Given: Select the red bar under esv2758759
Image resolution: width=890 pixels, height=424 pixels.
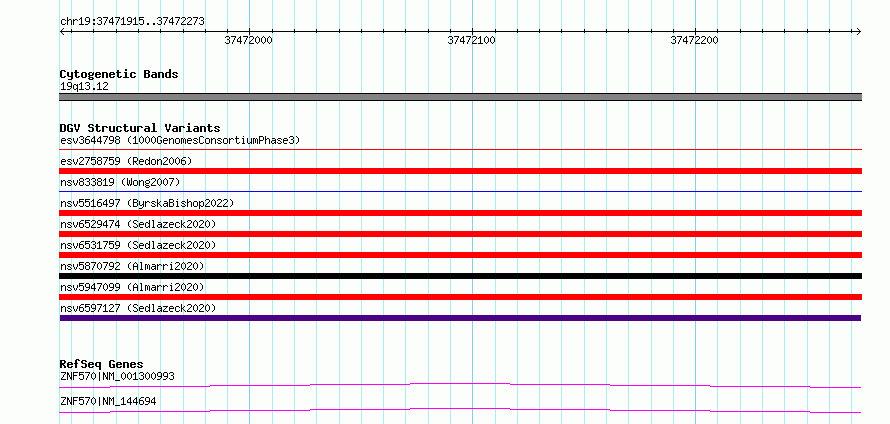Looking at the screenshot, I should coord(460,171).
